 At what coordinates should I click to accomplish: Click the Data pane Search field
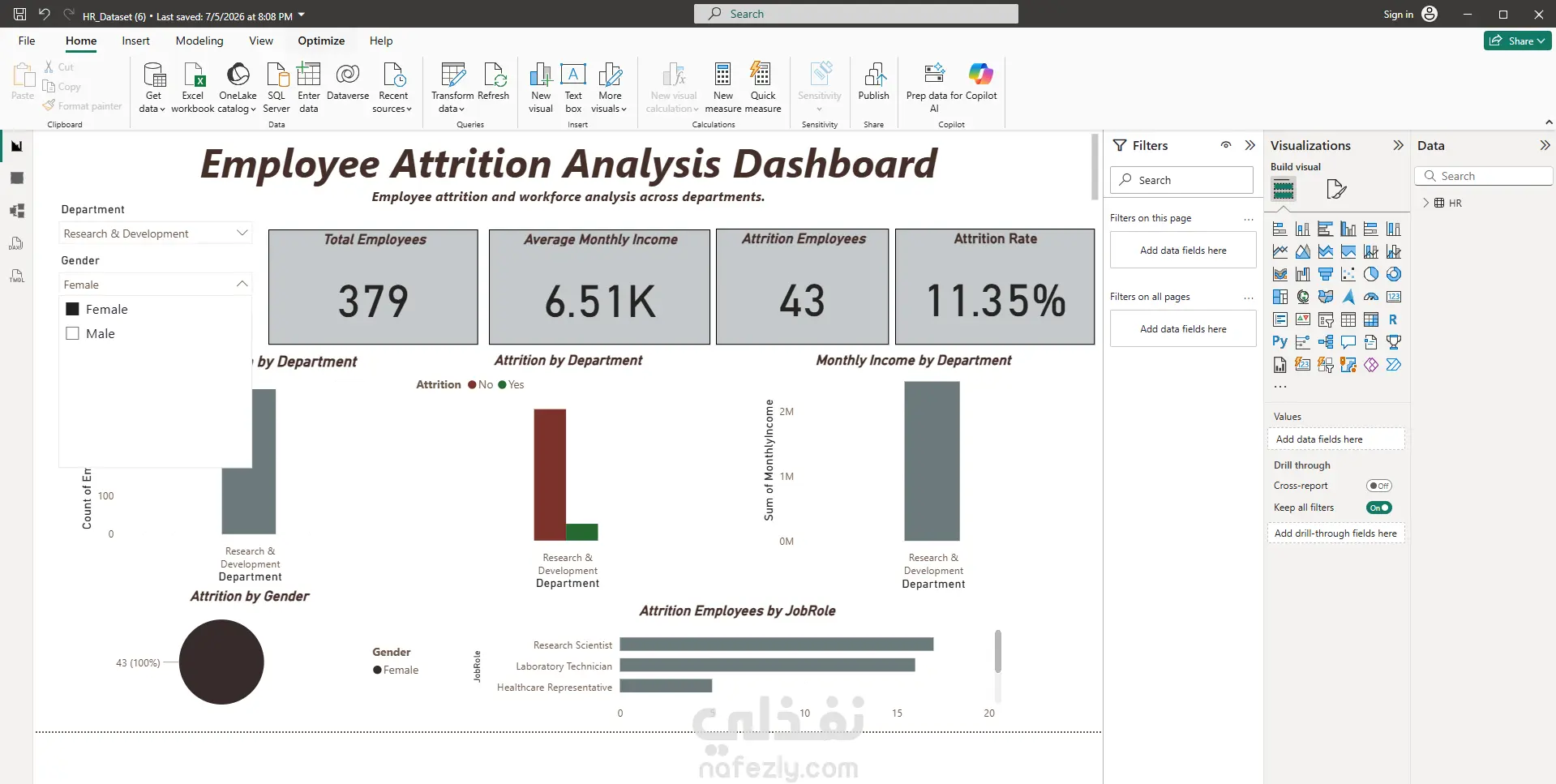coord(1483,176)
